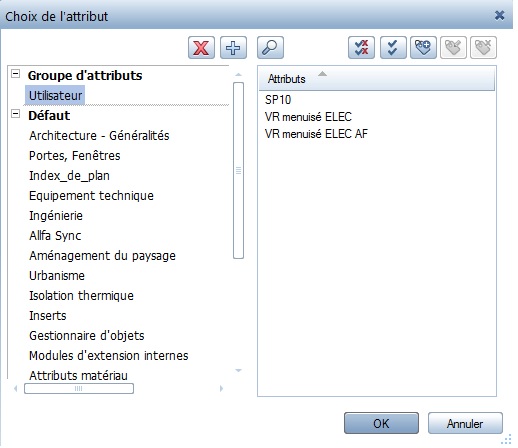Click the deselect all checkmarks icon
This screenshot has height=448, width=518.
(x=361, y=48)
